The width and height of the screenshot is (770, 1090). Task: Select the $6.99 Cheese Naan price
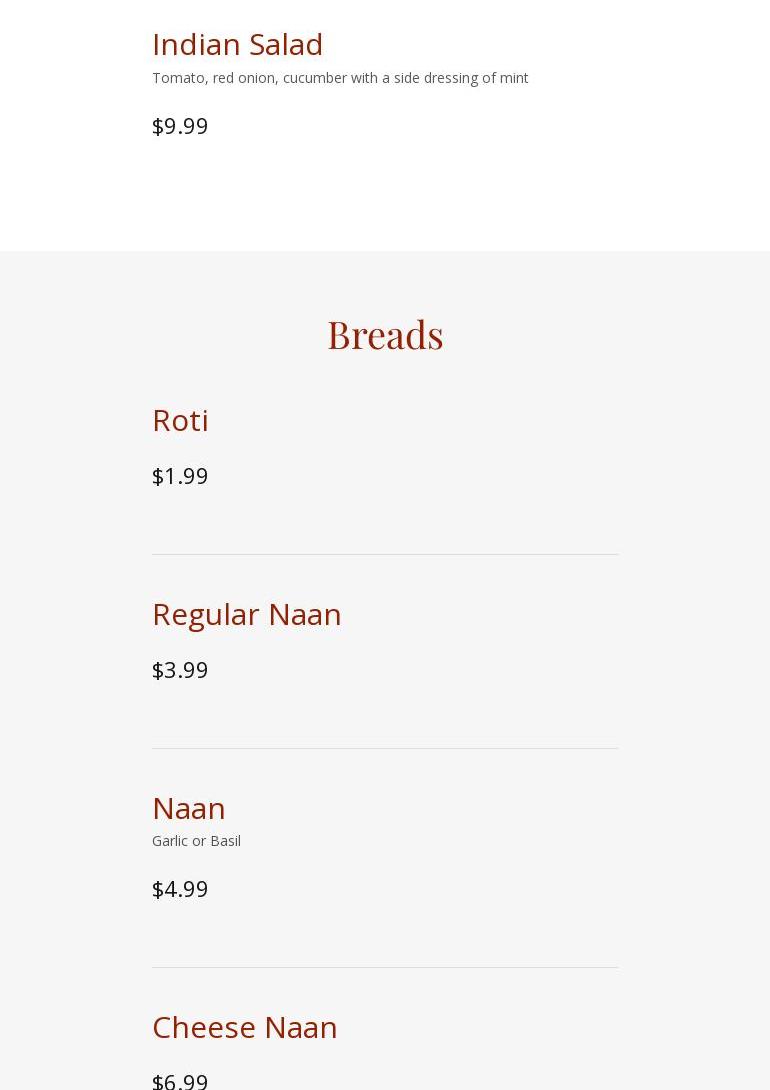(180, 1080)
